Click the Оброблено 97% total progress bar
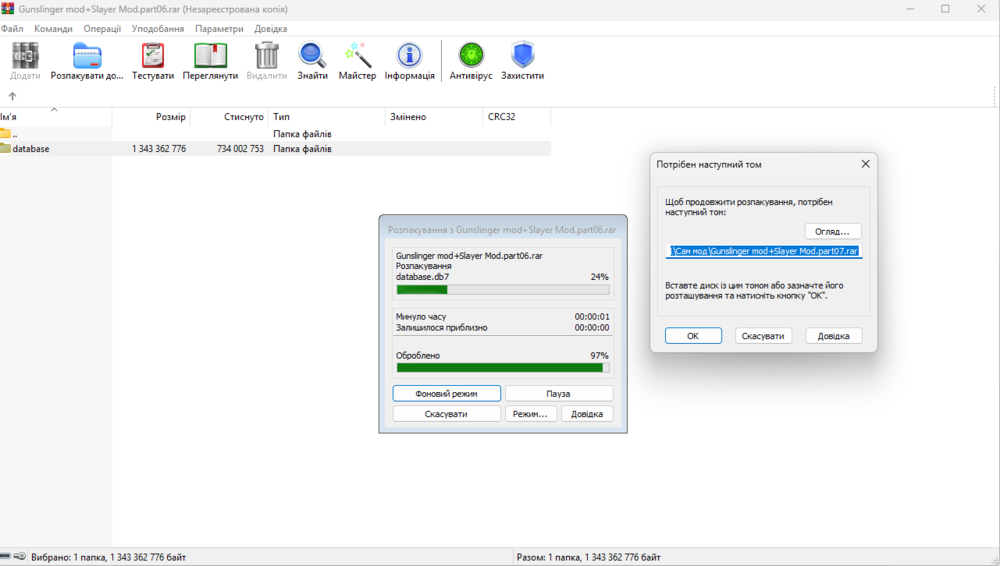1000x566 pixels. (503, 368)
